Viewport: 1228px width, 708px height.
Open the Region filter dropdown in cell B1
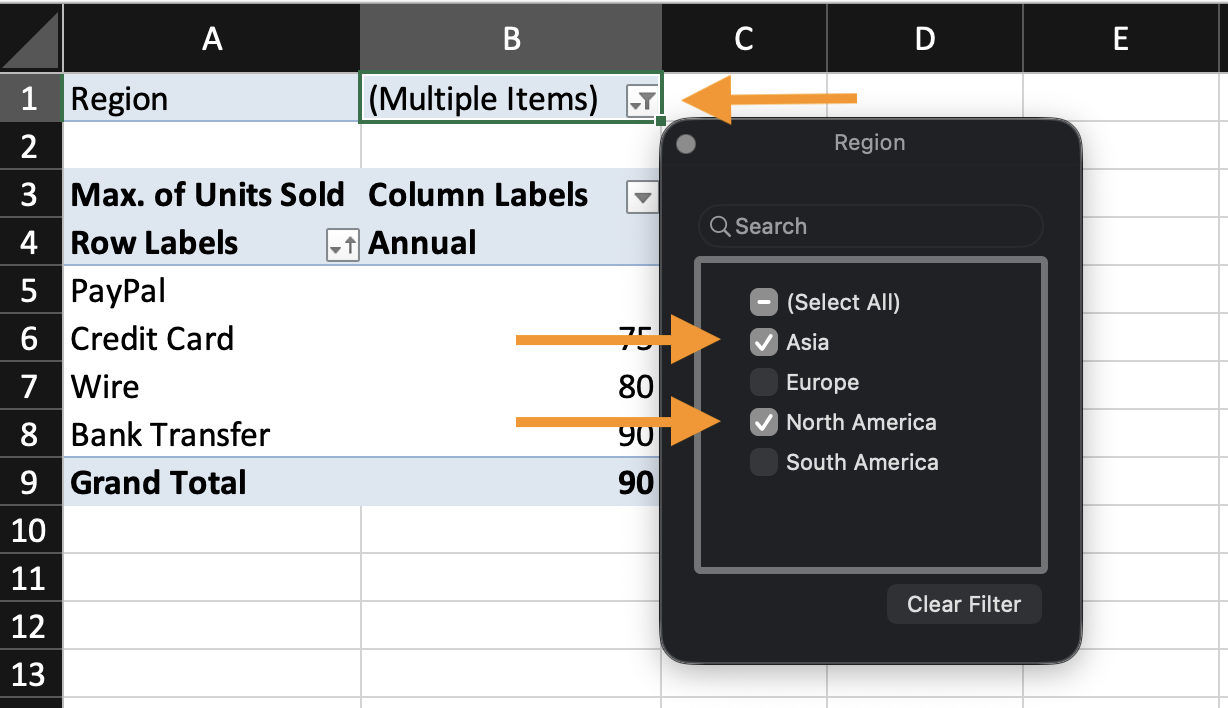tap(641, 100)
